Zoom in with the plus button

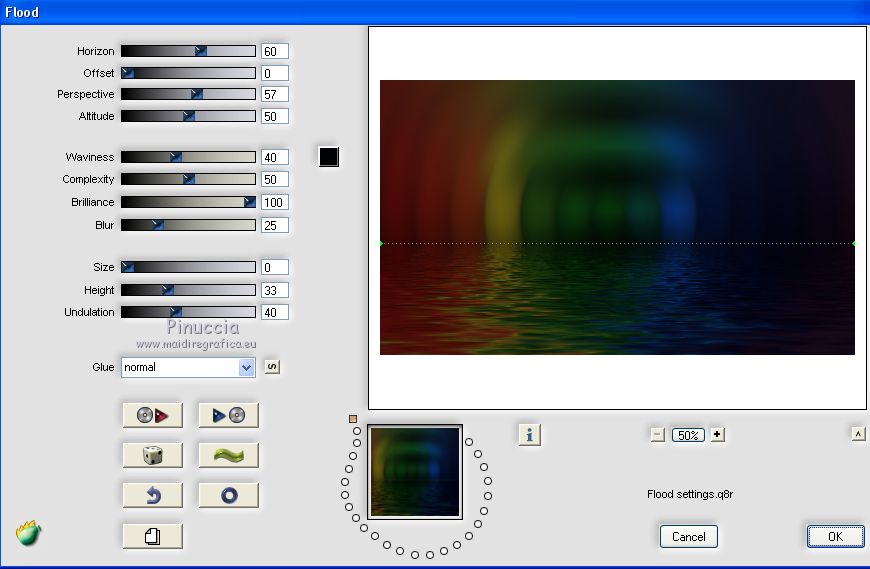pyautogui.click(x=717, y=435)
